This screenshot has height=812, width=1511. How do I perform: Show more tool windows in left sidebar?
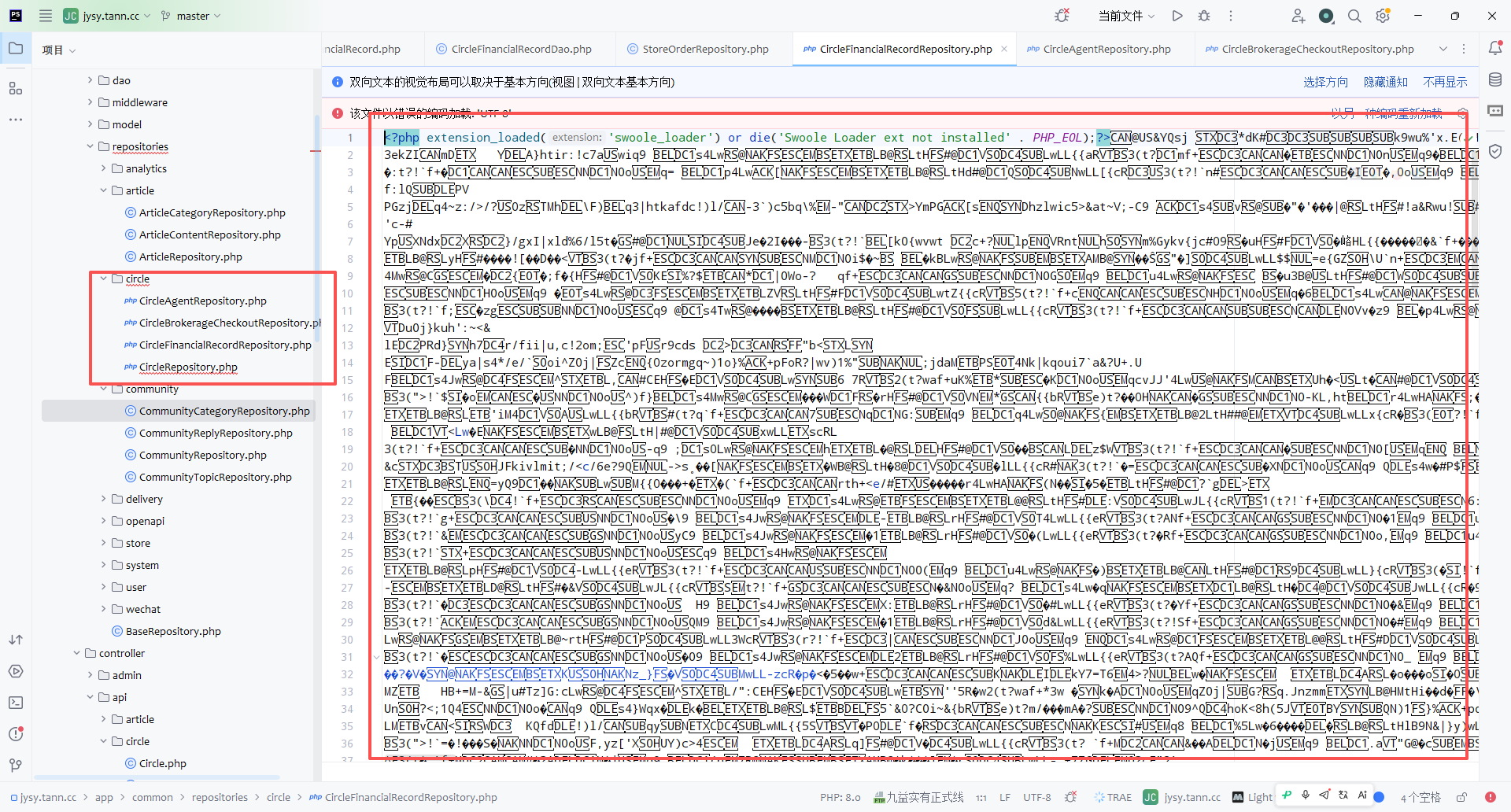pos(16,120)
